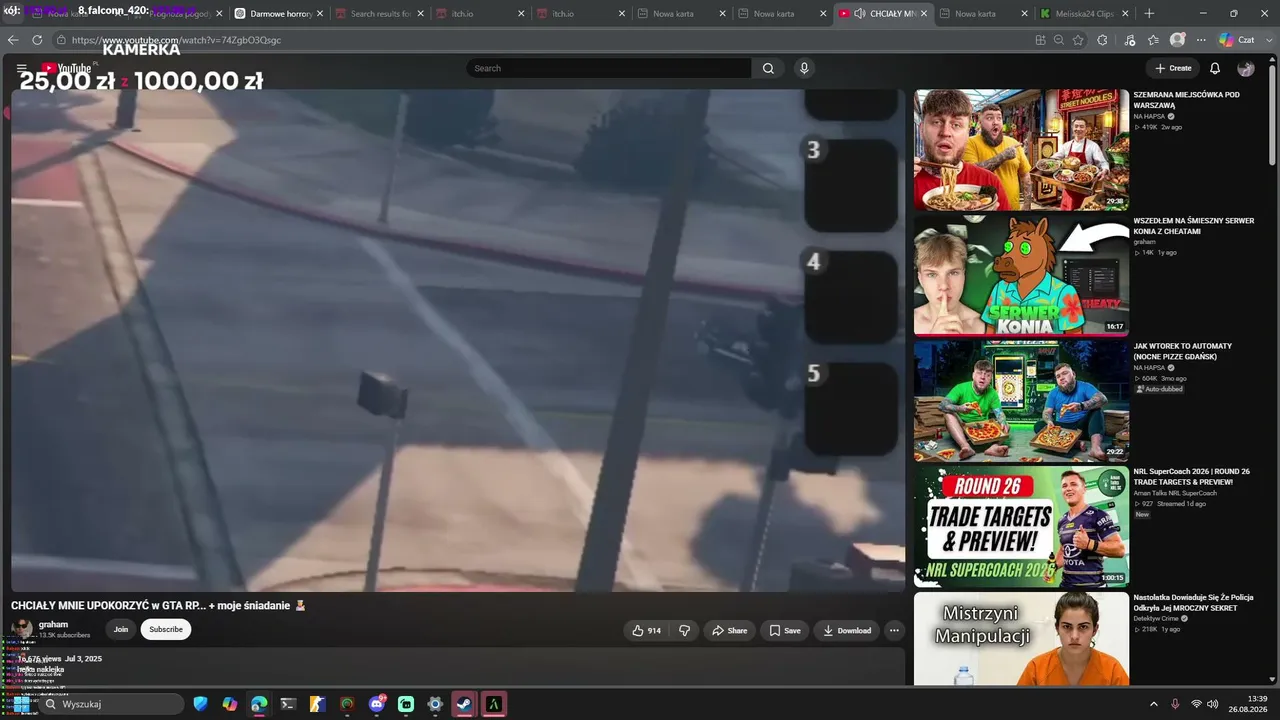Open a new browser tab with plus
1280x720 pixels.
(x=1149, y=14)
